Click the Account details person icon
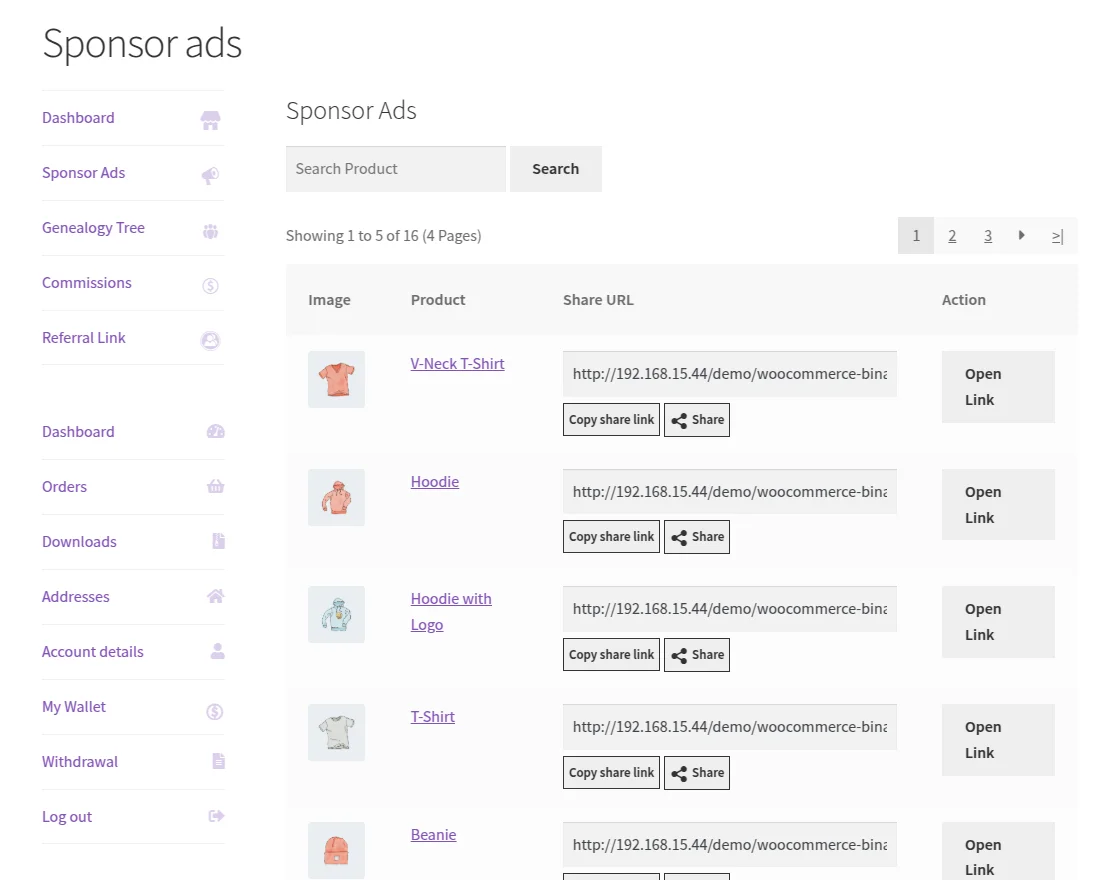1120x880 pixels. tap(216, 652)
